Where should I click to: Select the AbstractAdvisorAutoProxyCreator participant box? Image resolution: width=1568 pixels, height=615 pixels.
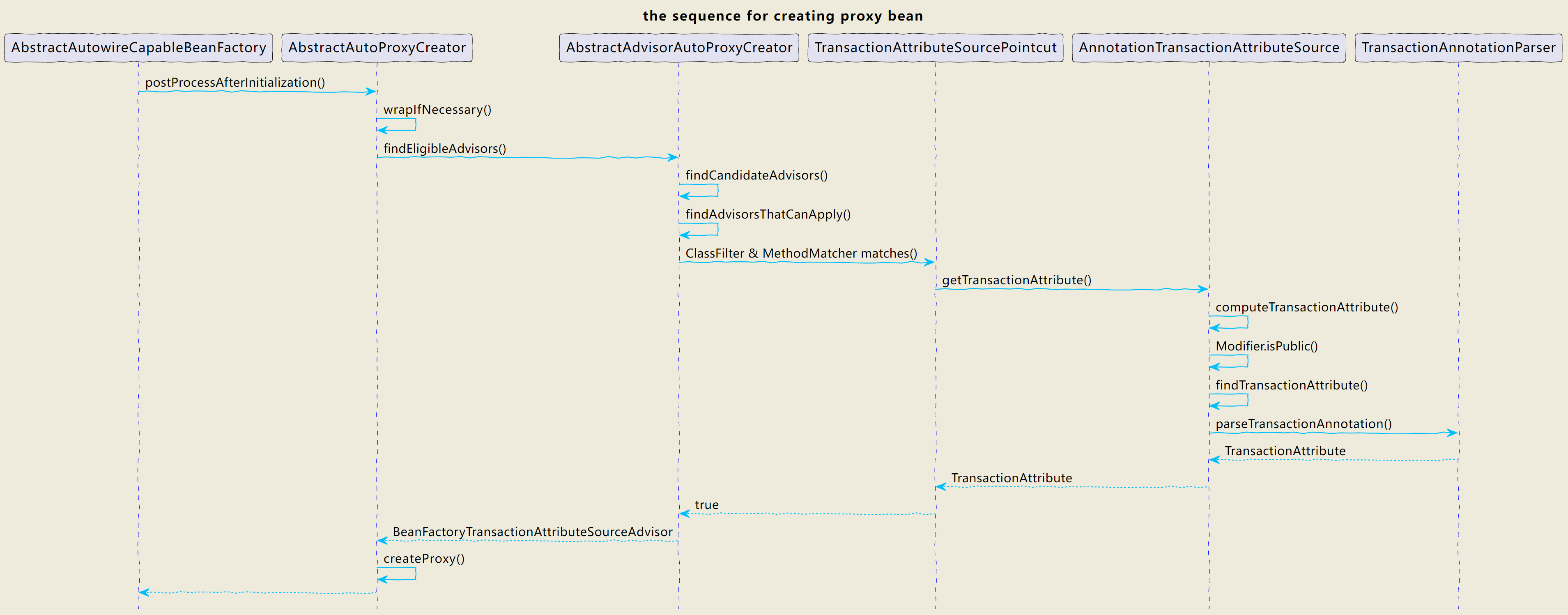click(x=679, y=48)
